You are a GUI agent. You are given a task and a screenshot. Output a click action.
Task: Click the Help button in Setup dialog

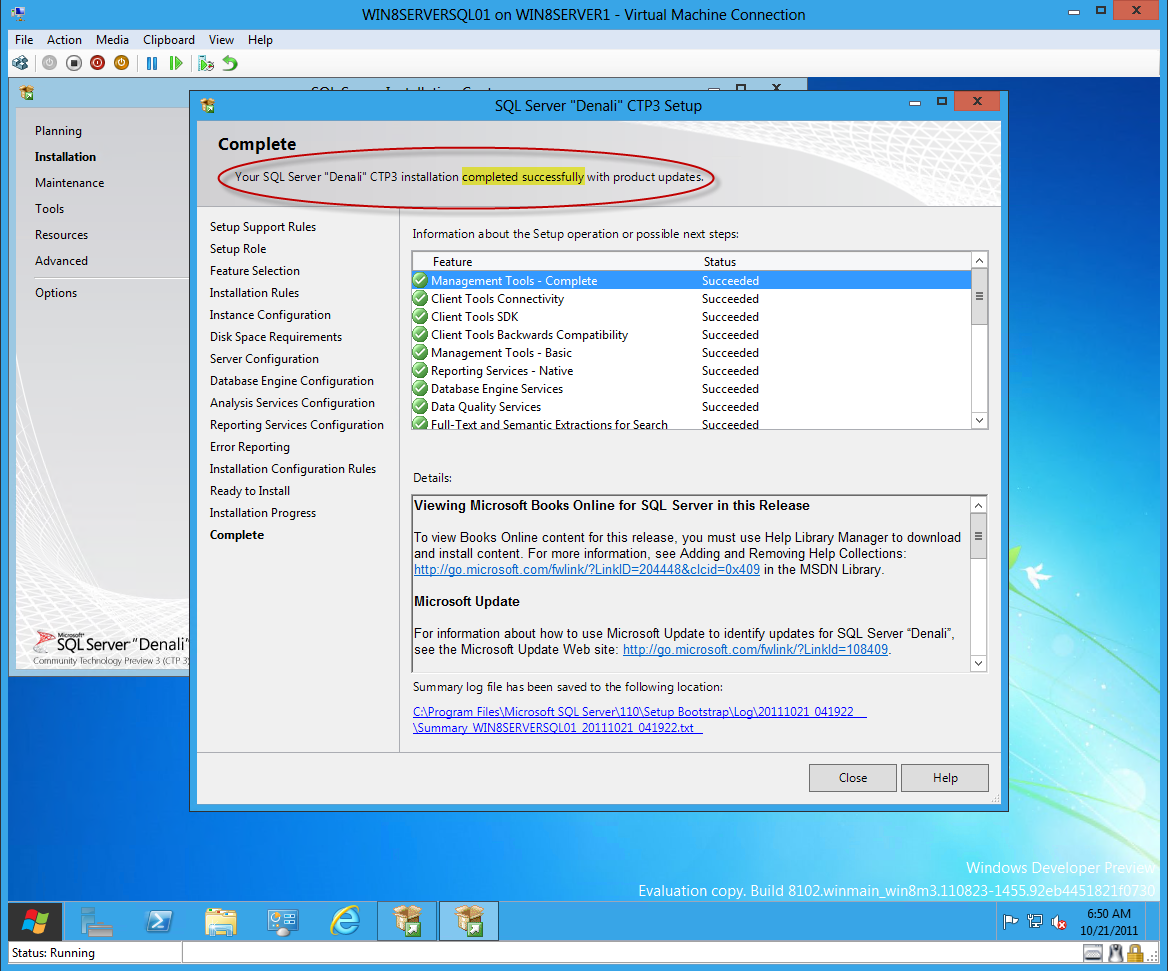(945, 777)
